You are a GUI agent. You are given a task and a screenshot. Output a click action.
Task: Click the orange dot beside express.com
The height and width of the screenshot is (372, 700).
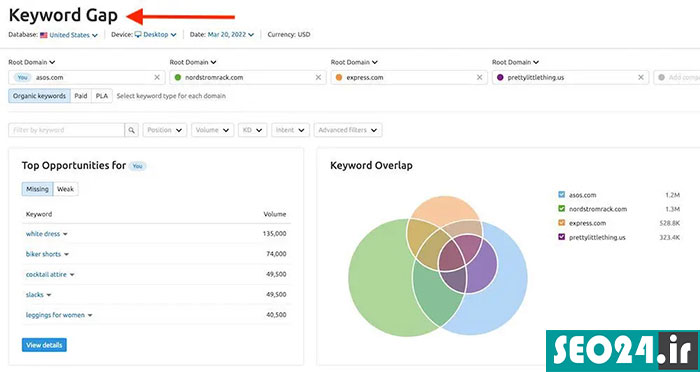pos(339,77)
